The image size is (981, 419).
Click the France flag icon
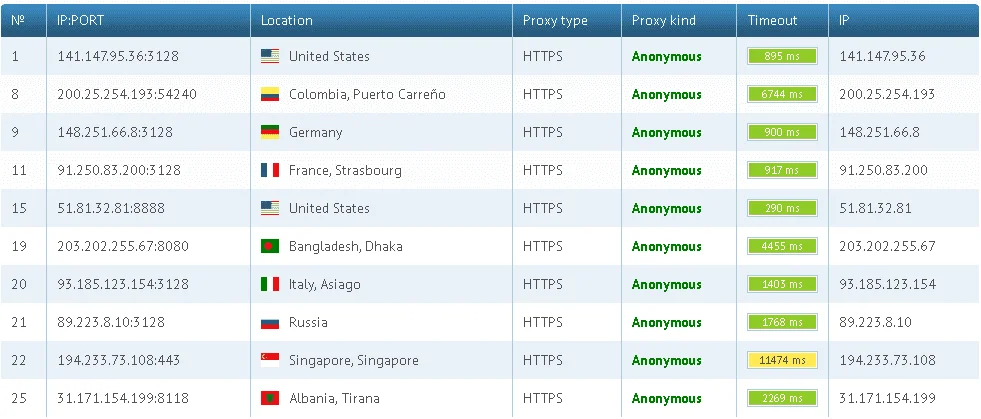point(270,170)
